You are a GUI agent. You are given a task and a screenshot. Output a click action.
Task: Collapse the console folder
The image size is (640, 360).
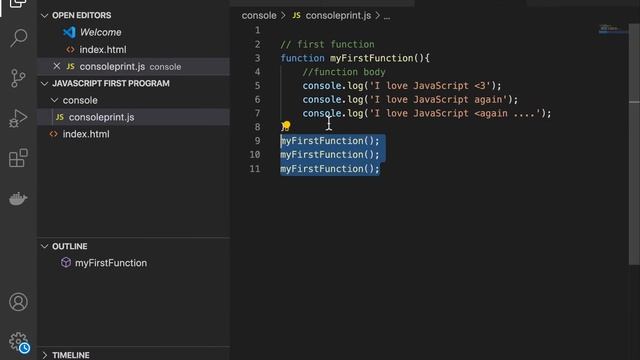[x=54, y=100]
